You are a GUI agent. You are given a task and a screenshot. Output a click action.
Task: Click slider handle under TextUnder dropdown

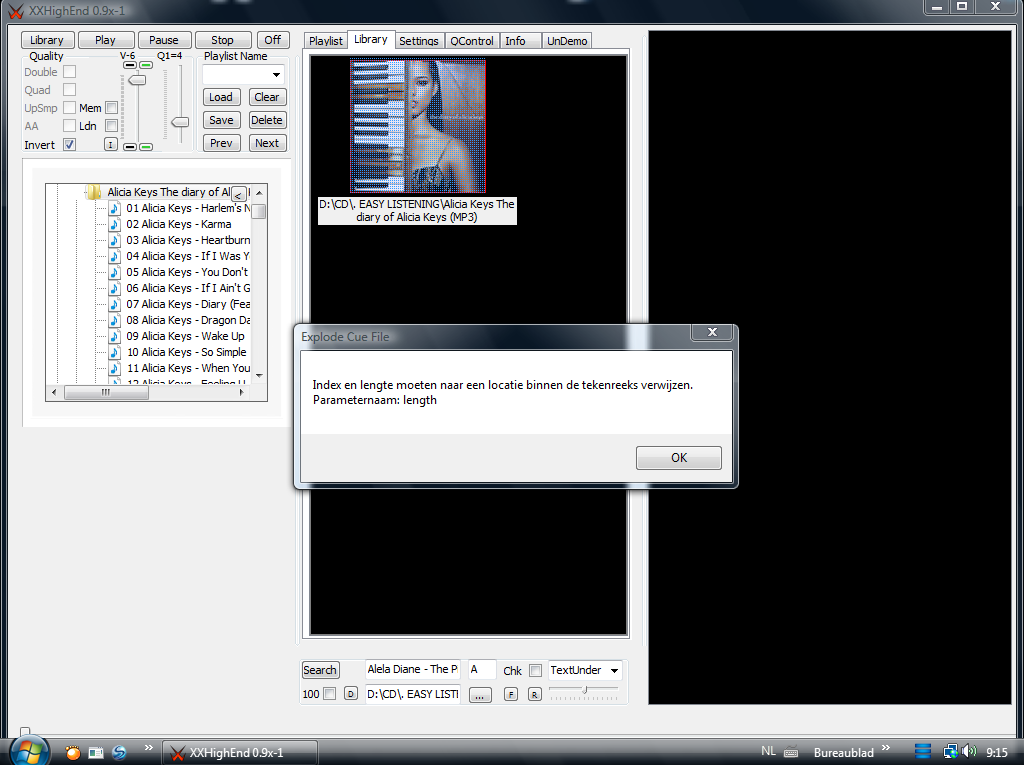point(585,690)
